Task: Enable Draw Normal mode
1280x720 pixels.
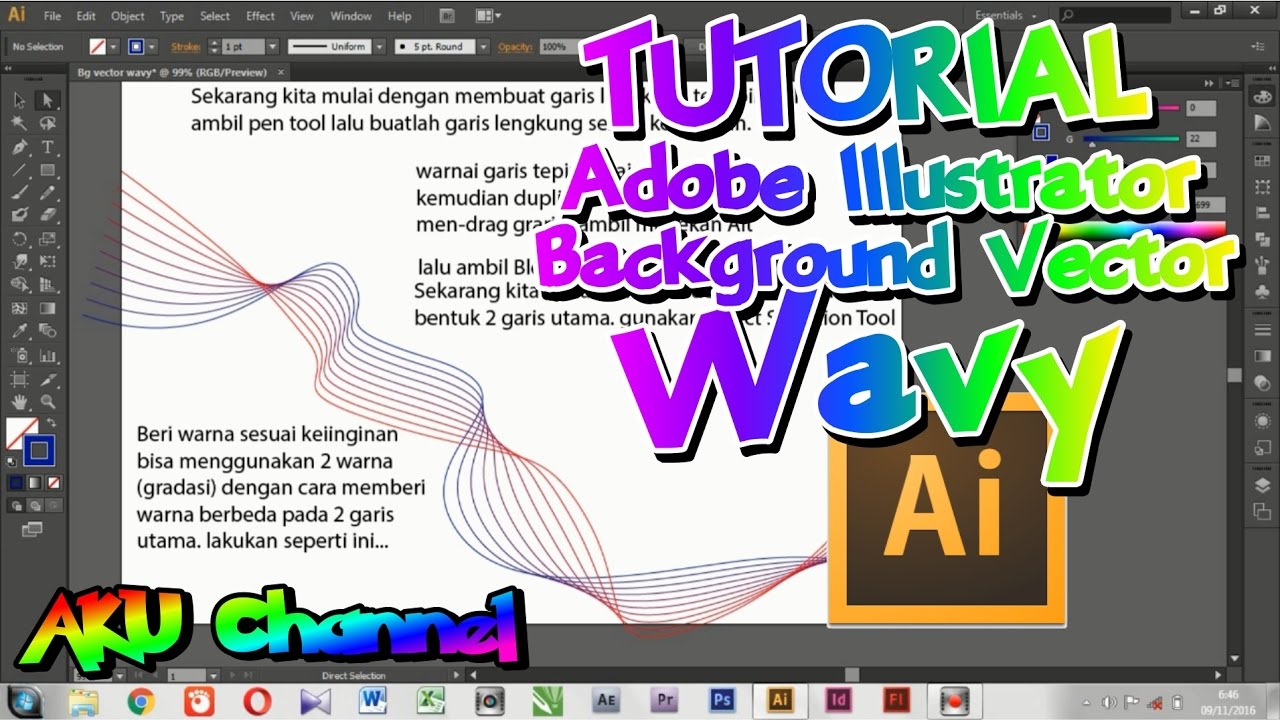Action: point(15,506)
